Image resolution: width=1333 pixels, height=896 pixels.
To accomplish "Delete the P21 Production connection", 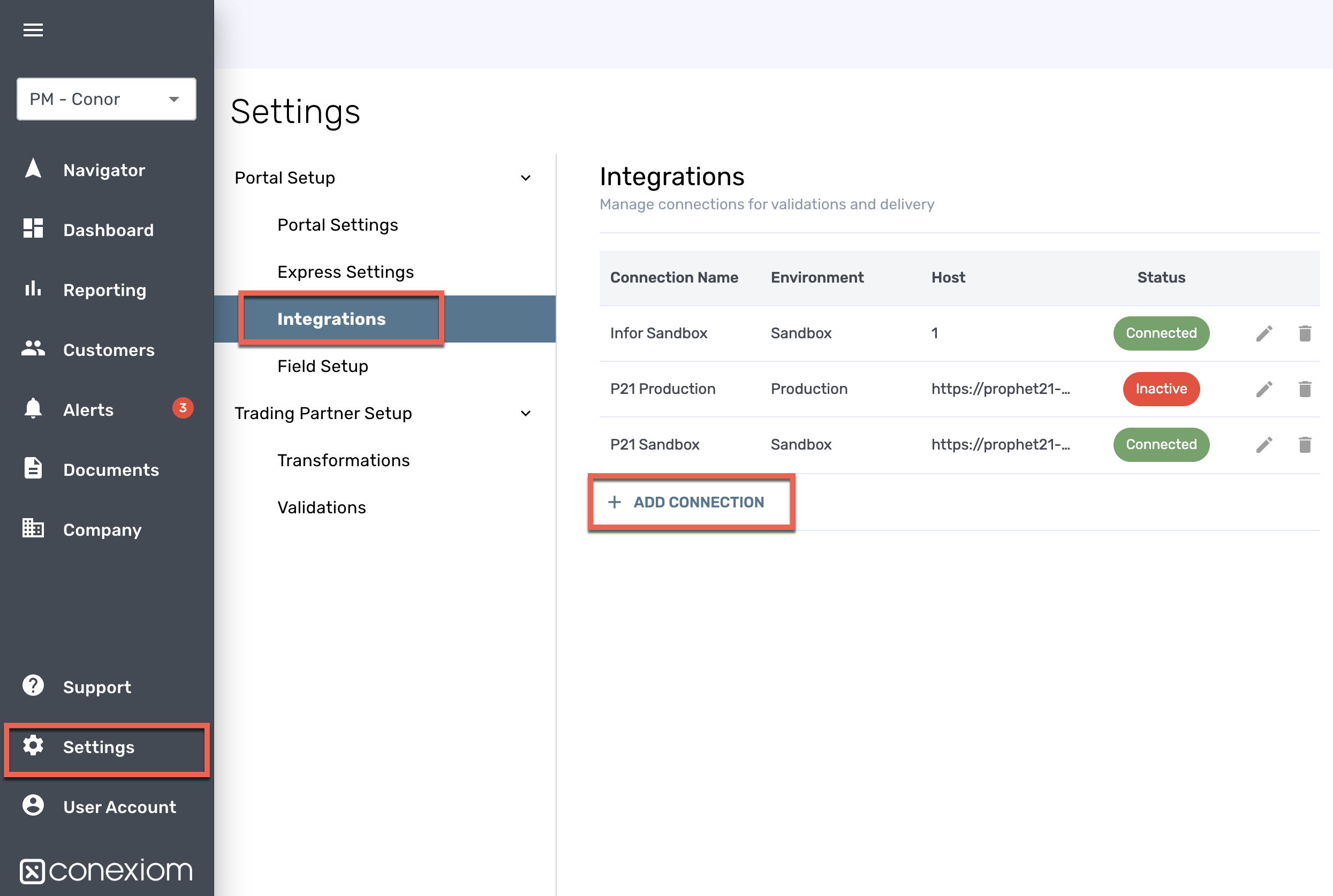I will coord(1305,389).
